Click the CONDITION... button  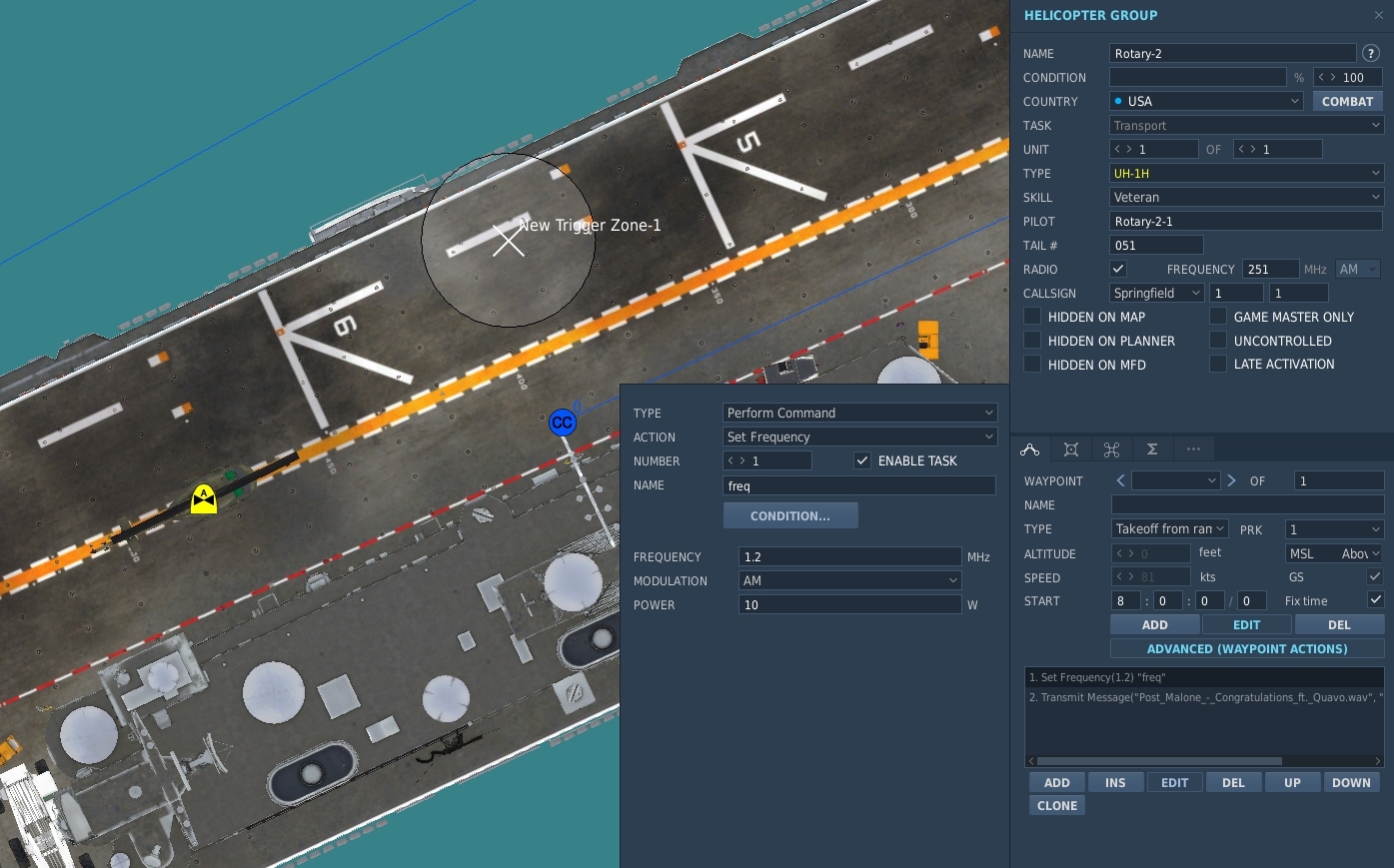point(790,516)
